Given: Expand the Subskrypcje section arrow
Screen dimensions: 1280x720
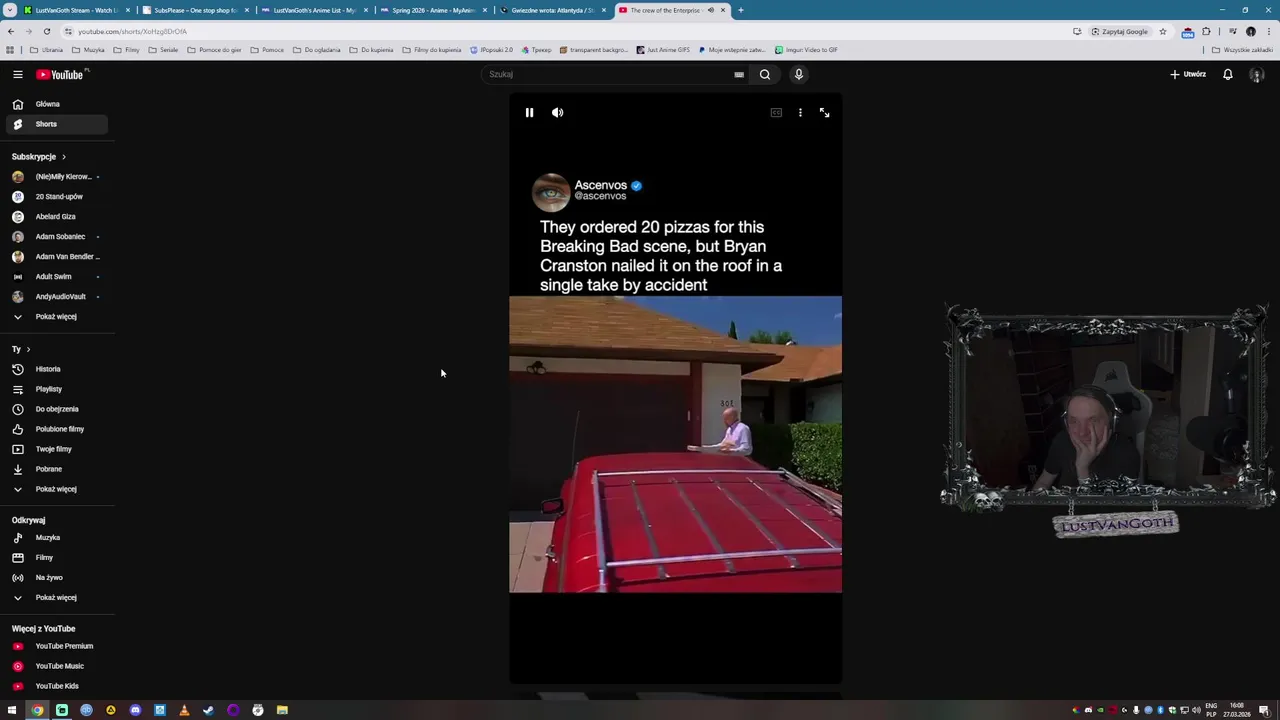Looking at the screenshot, I should [x=63, y=157].
